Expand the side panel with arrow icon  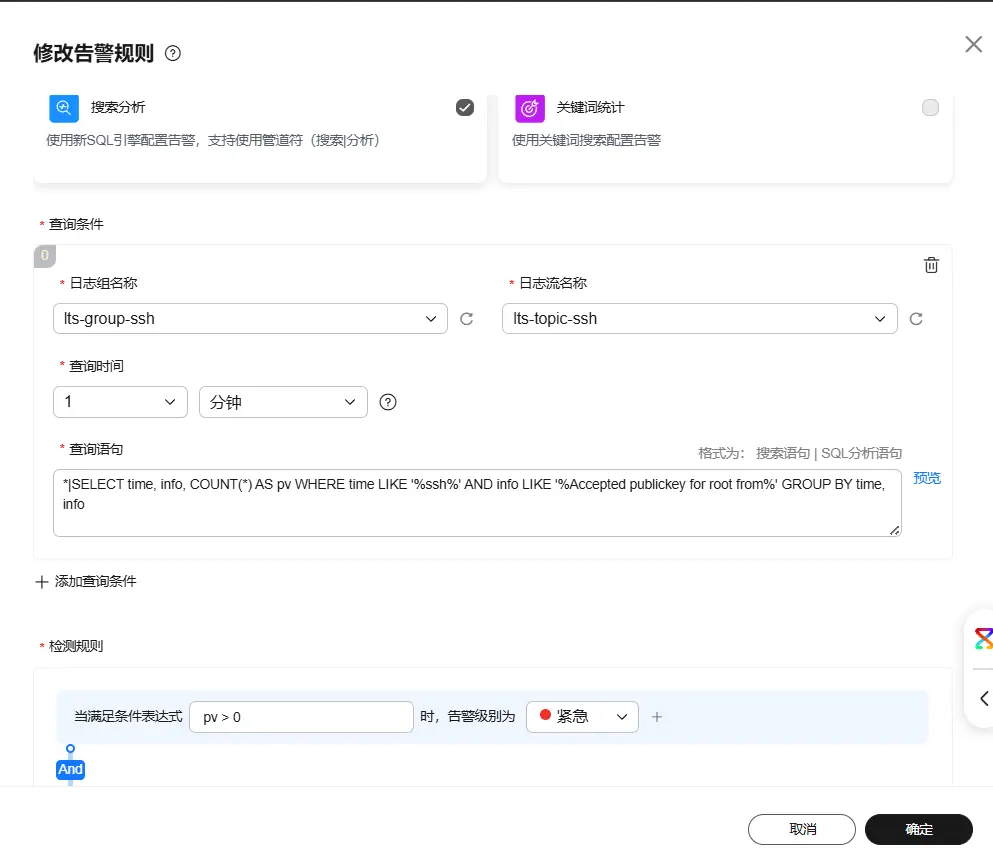point(983,698)
